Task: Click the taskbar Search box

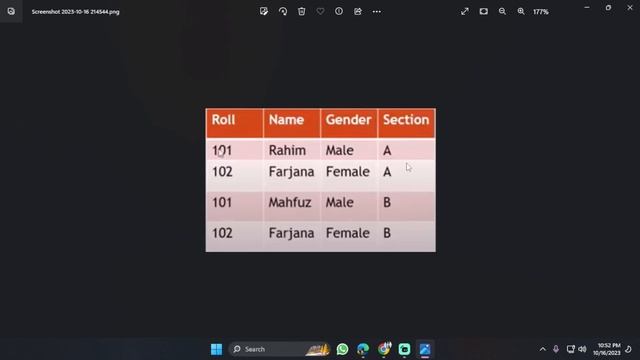Action: (279, 349)
